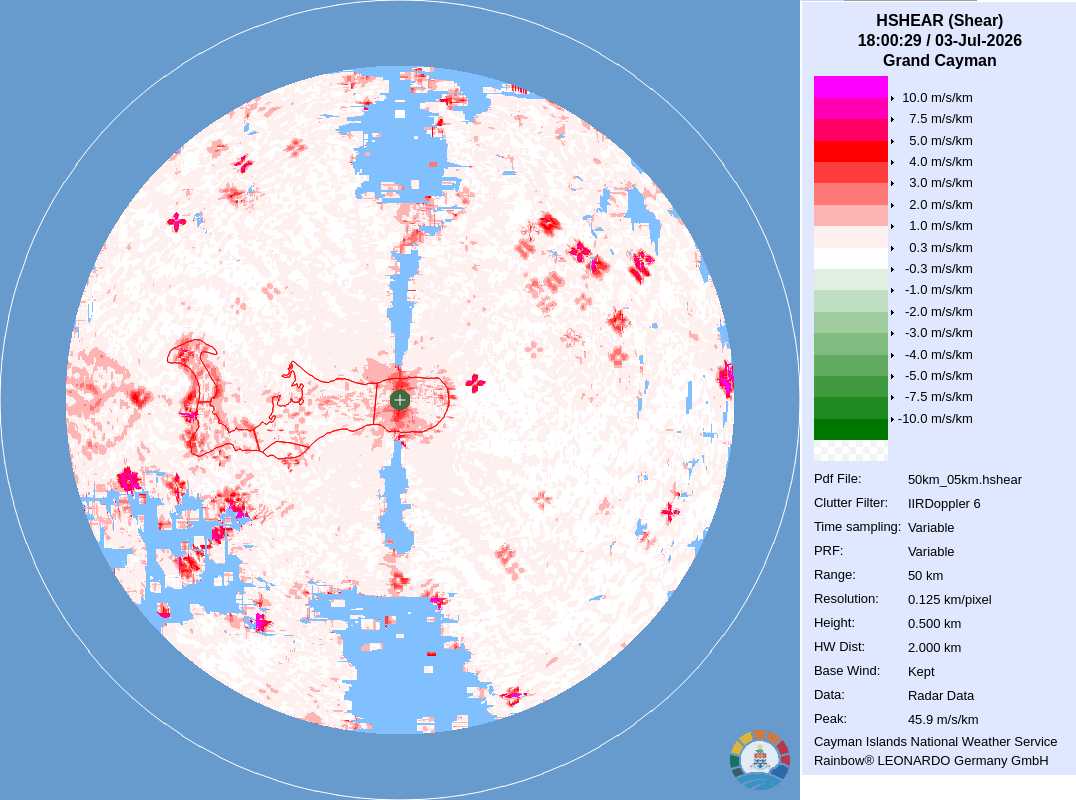This screenshot has height=800, width=1076.
Task: Click the Peak 45.9 m/s/km value
Action: pyautogui.click(x=943, y=720)
